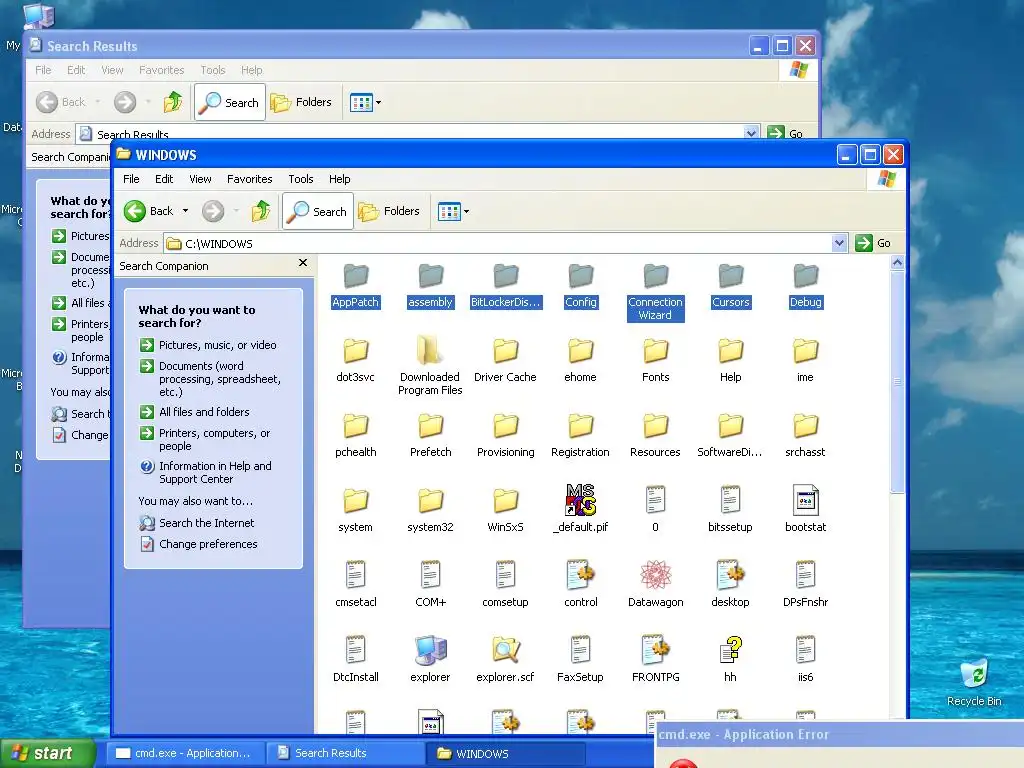Image resolution: width=1024 pixels, height=768 pixels.
Task: Open the Recycle Bin desktop icon
Action: pos(974,682)
